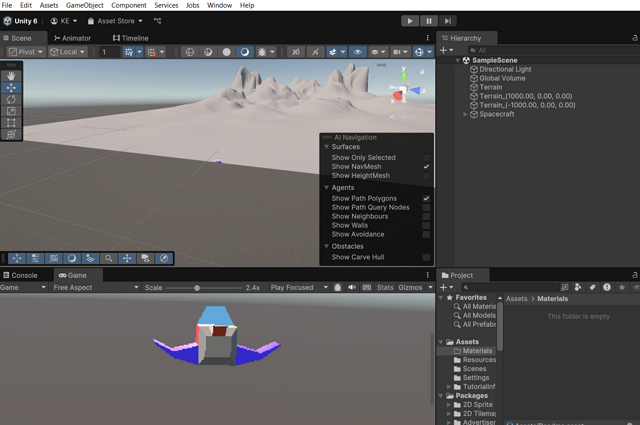The image size is (640, 425).
Task: Enable Show Only Selected checkbox
Action: point(426,158)
